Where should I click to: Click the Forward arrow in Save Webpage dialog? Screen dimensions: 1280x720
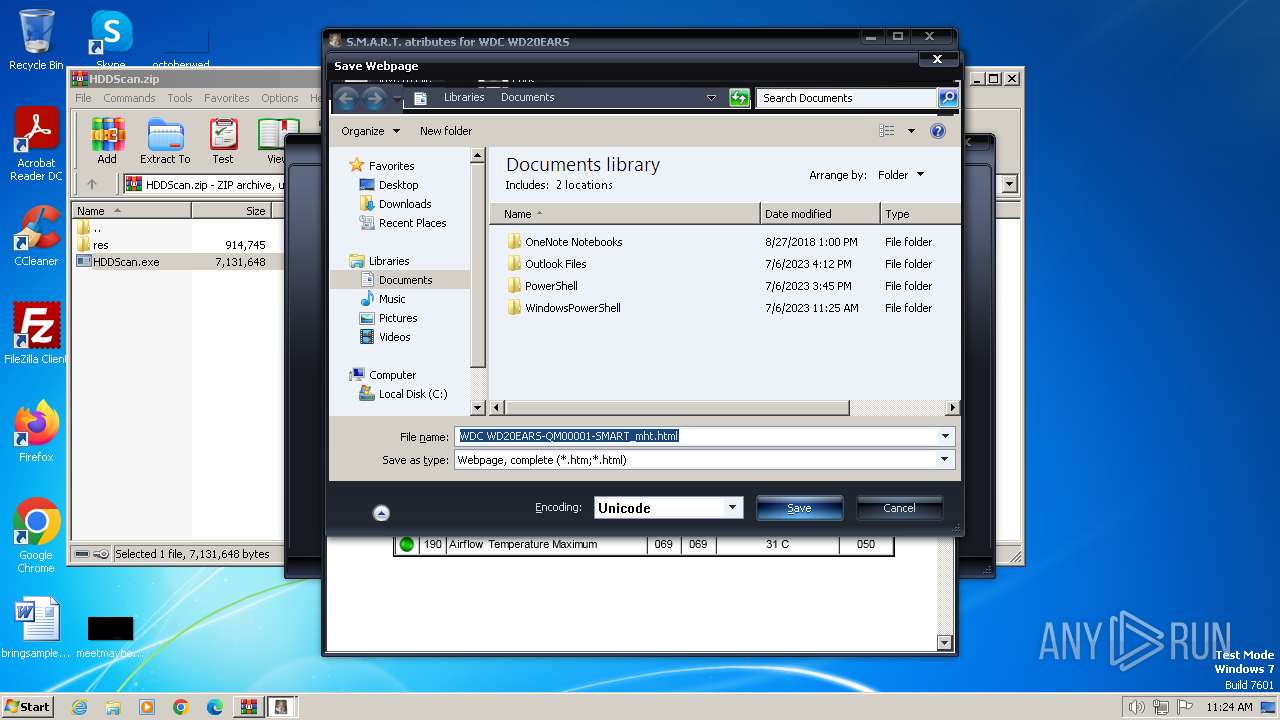(x=374, y=98)
